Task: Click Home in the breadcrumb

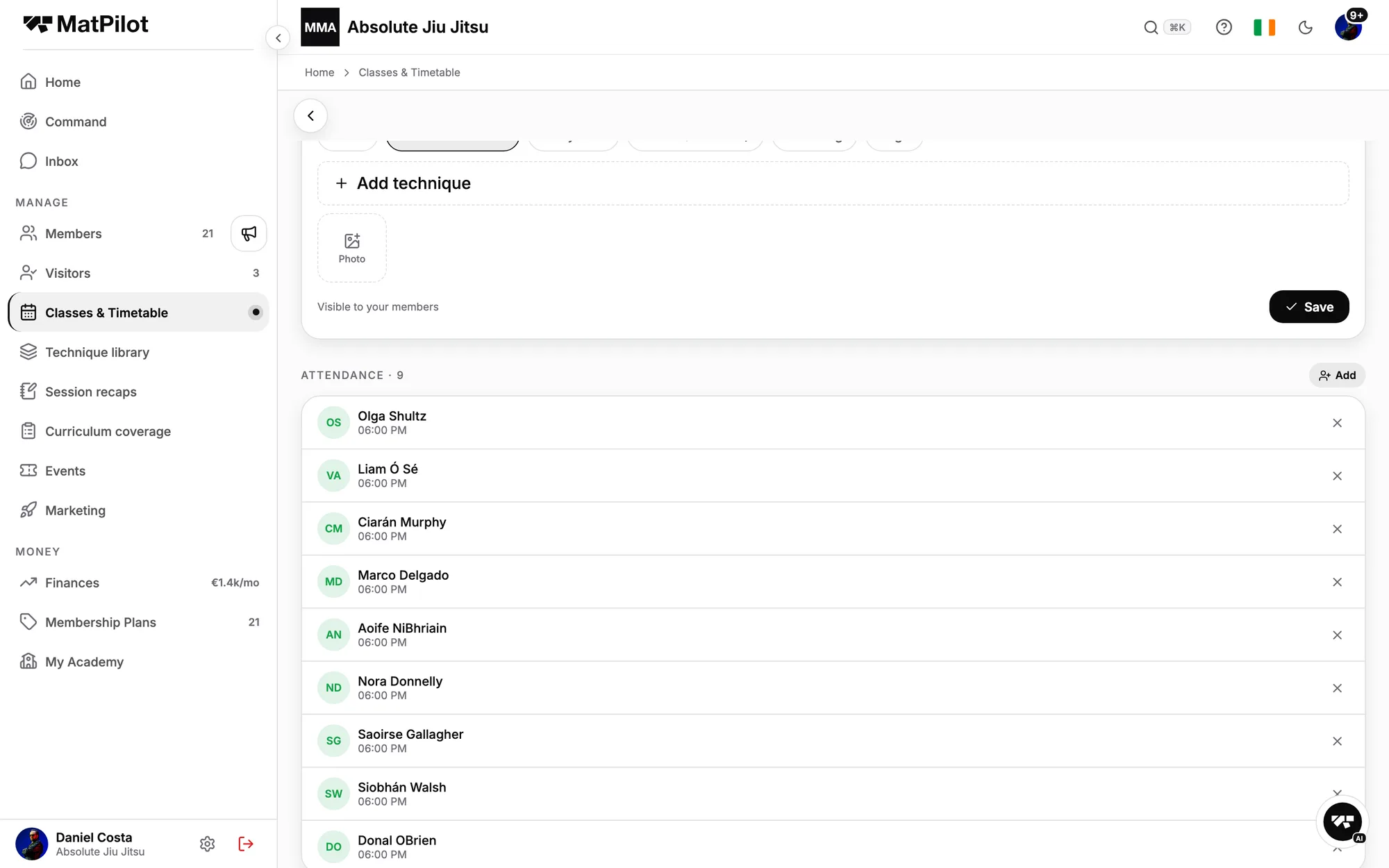Action: coord(319,72)
